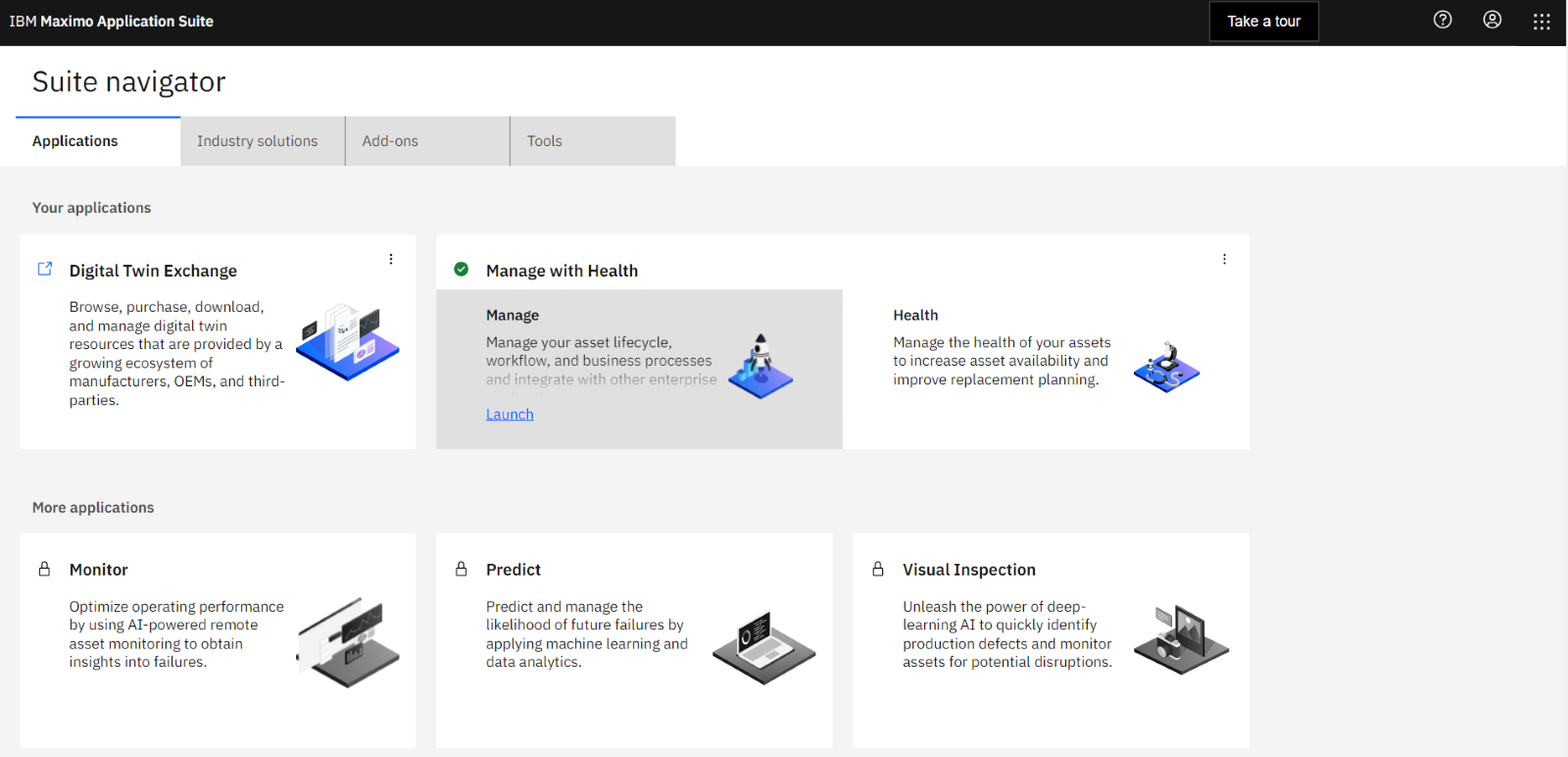
Task: Click the Take a tour button
Action: (x=1264, y=22)
